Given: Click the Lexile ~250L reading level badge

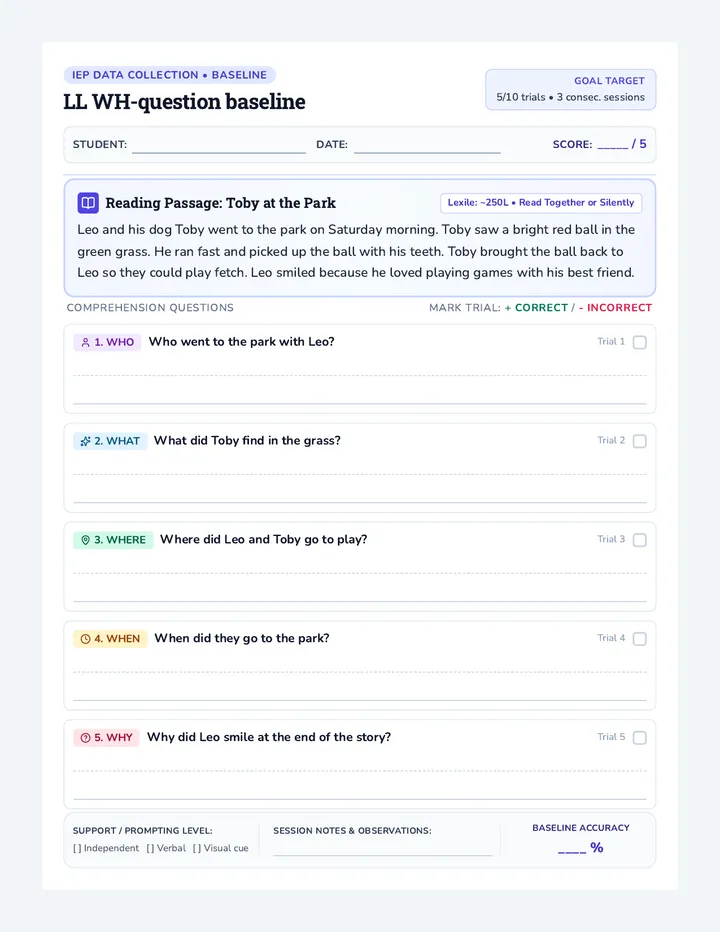Looking at the screenshot, I should click(541, 203).
